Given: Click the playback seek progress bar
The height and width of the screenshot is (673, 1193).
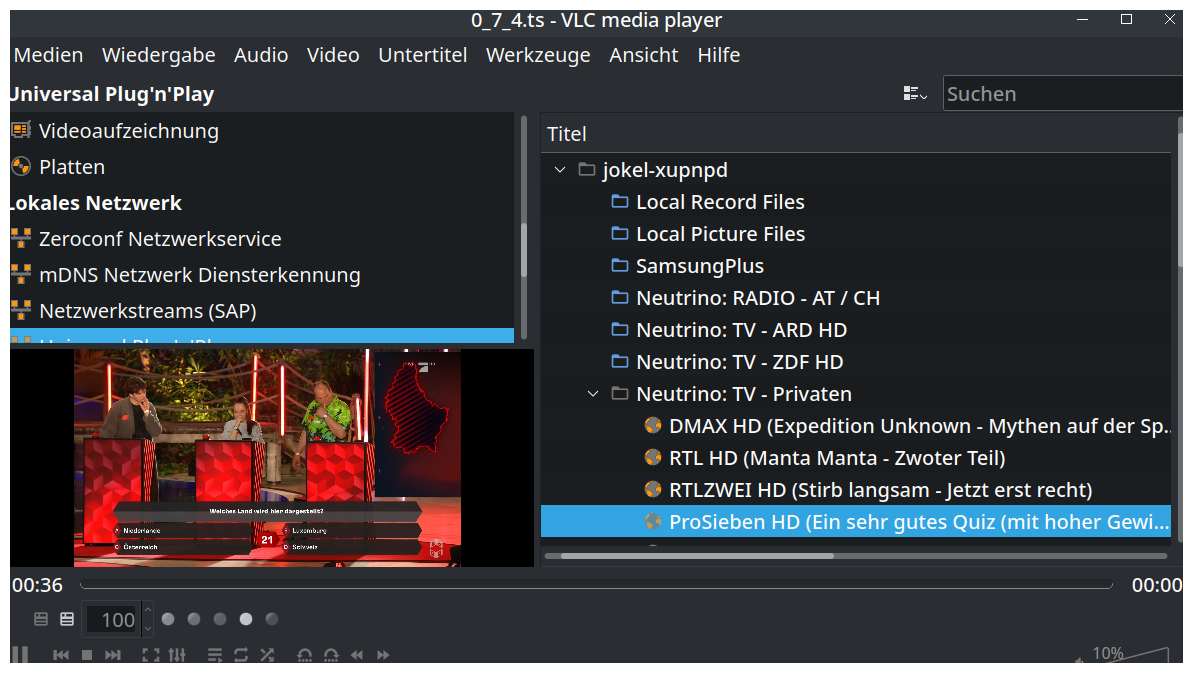Looking at the screenshot, I should (595, 585).
